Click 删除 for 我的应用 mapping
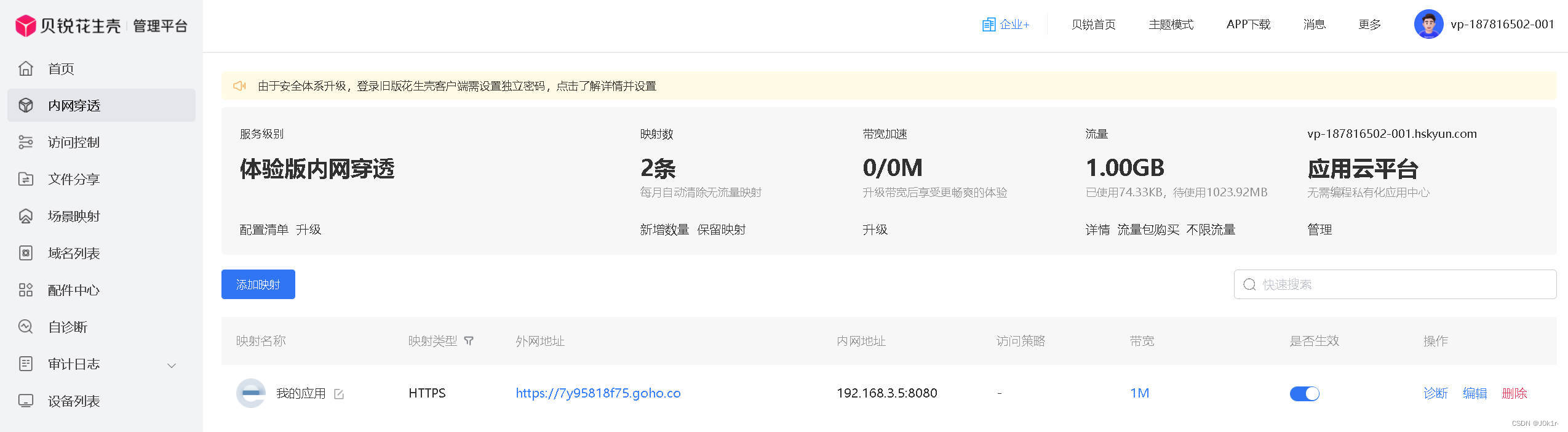The image size is (1568, 432). pos(1514,393)
